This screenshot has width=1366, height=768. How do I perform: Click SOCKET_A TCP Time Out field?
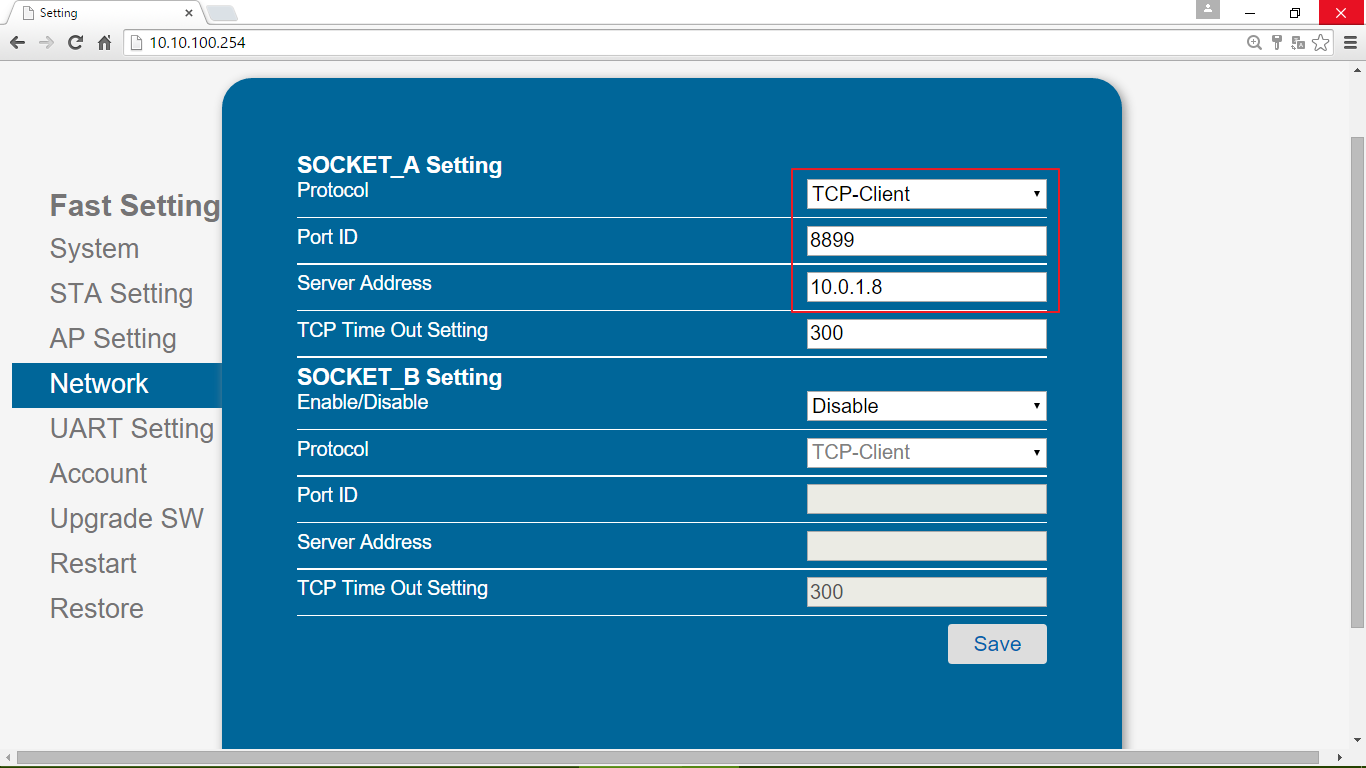coord(927,333)
